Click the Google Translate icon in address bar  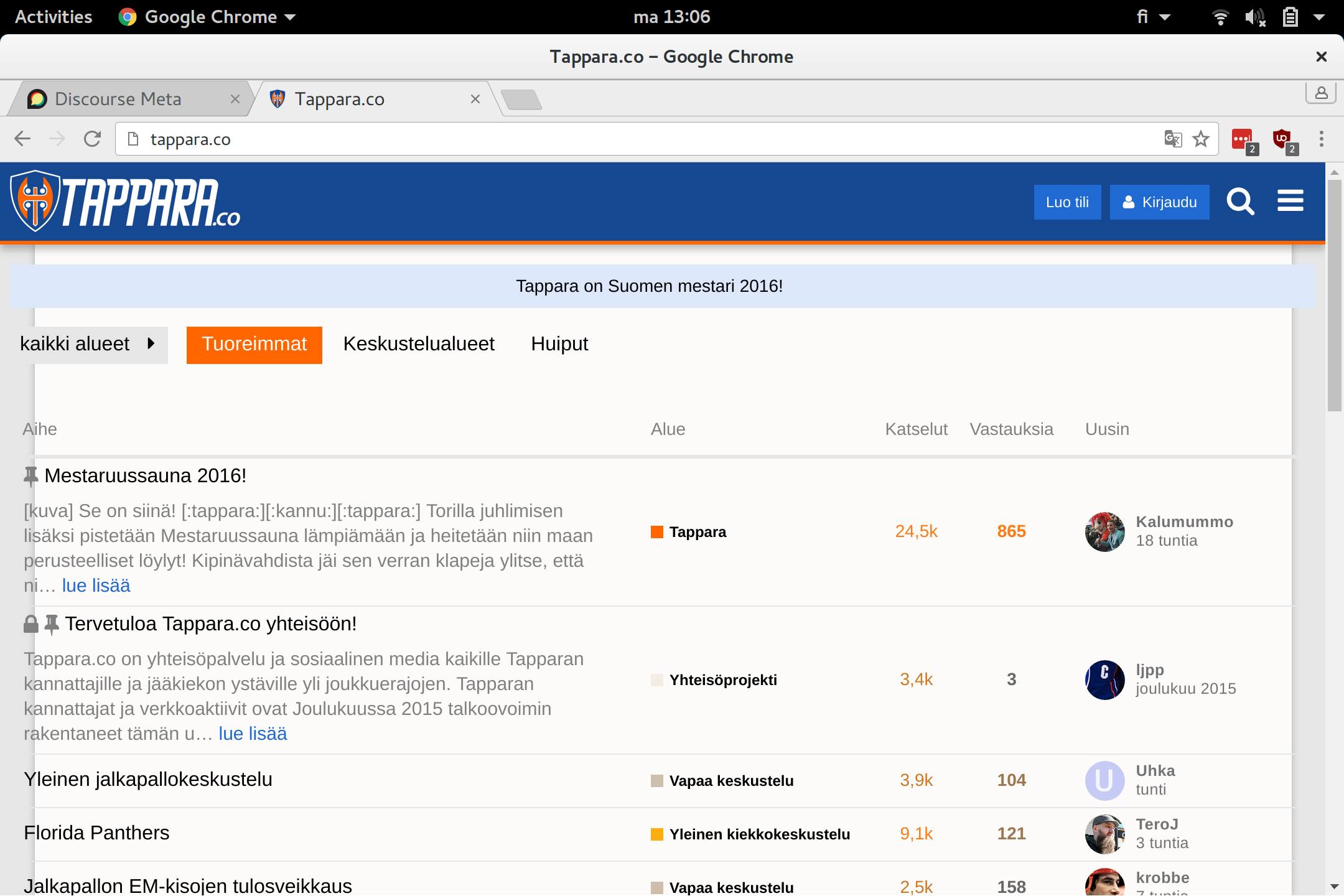(1172, 139)
